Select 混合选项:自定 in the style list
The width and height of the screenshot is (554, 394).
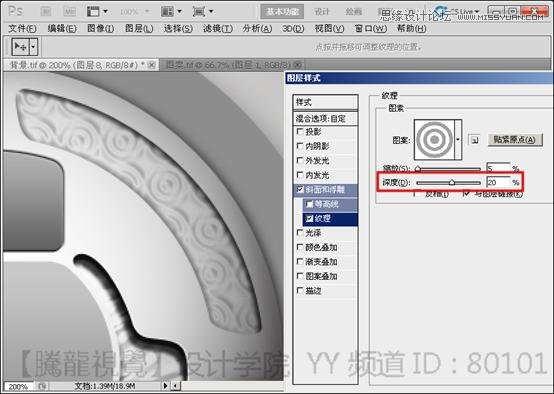click(325, 119)
